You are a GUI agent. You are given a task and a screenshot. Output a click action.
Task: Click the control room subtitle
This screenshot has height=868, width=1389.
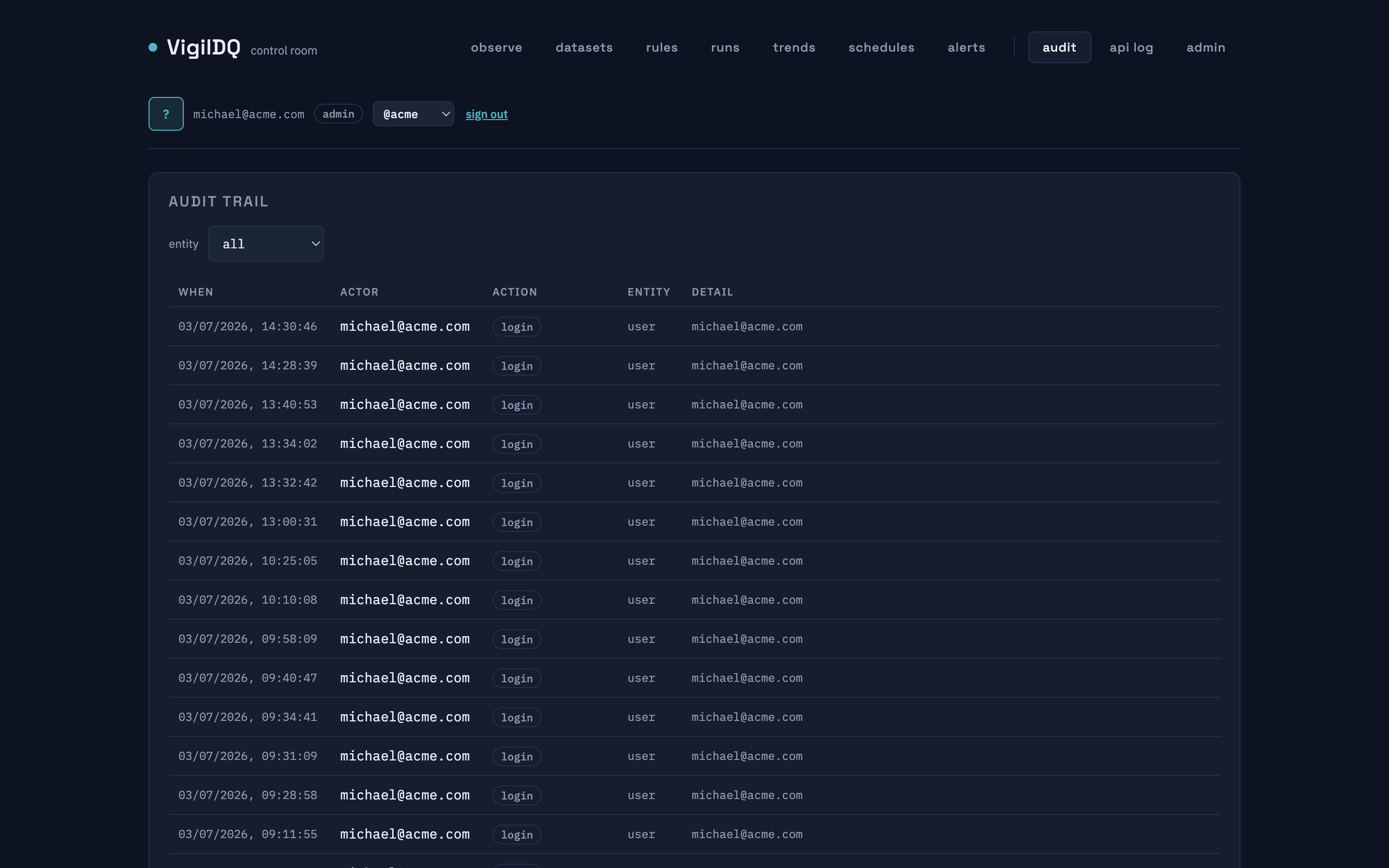[x=284, y=51]
